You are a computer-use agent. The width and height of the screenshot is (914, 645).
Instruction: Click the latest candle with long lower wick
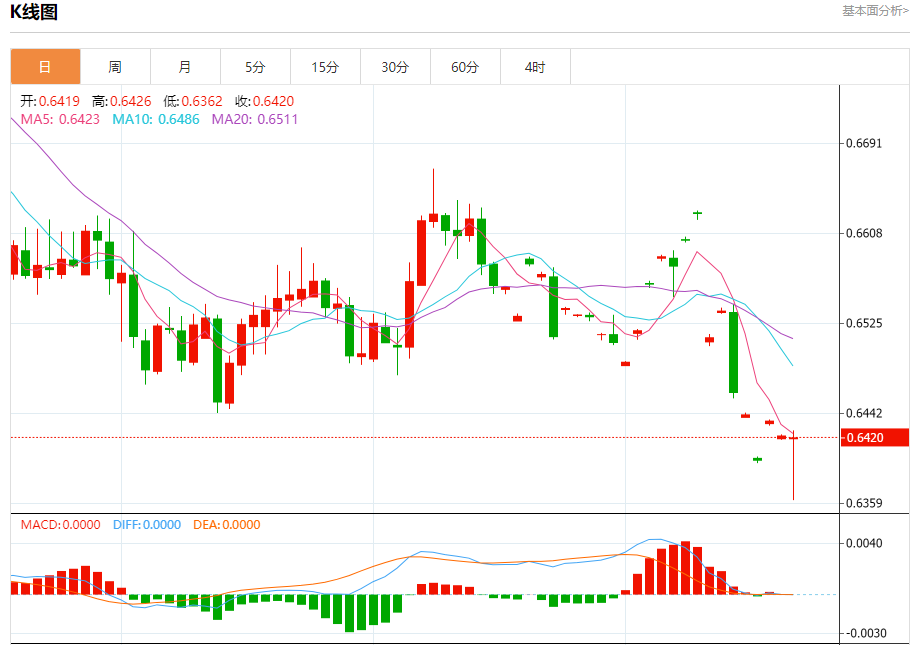tap(793, 465)
